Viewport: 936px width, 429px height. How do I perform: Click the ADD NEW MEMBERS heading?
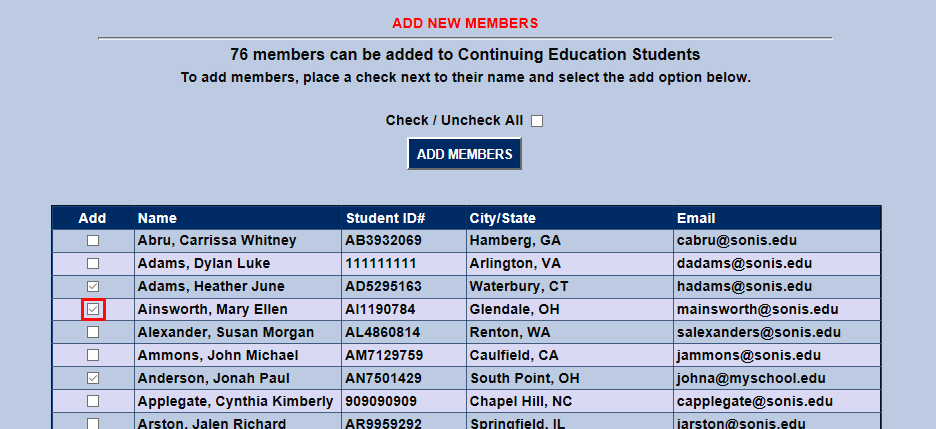click(465, 23)
